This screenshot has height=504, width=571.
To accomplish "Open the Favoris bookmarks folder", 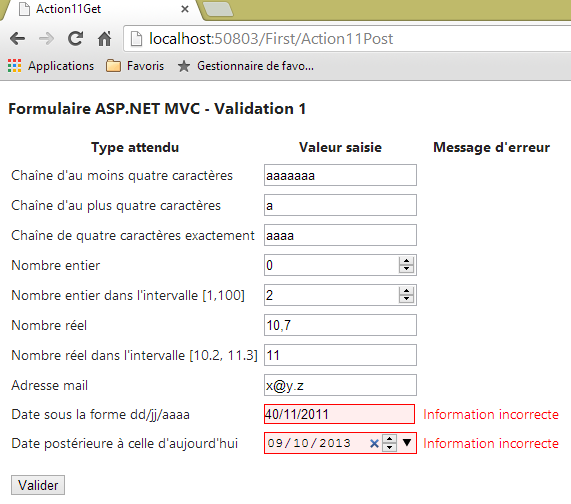I will pos(135,66).
